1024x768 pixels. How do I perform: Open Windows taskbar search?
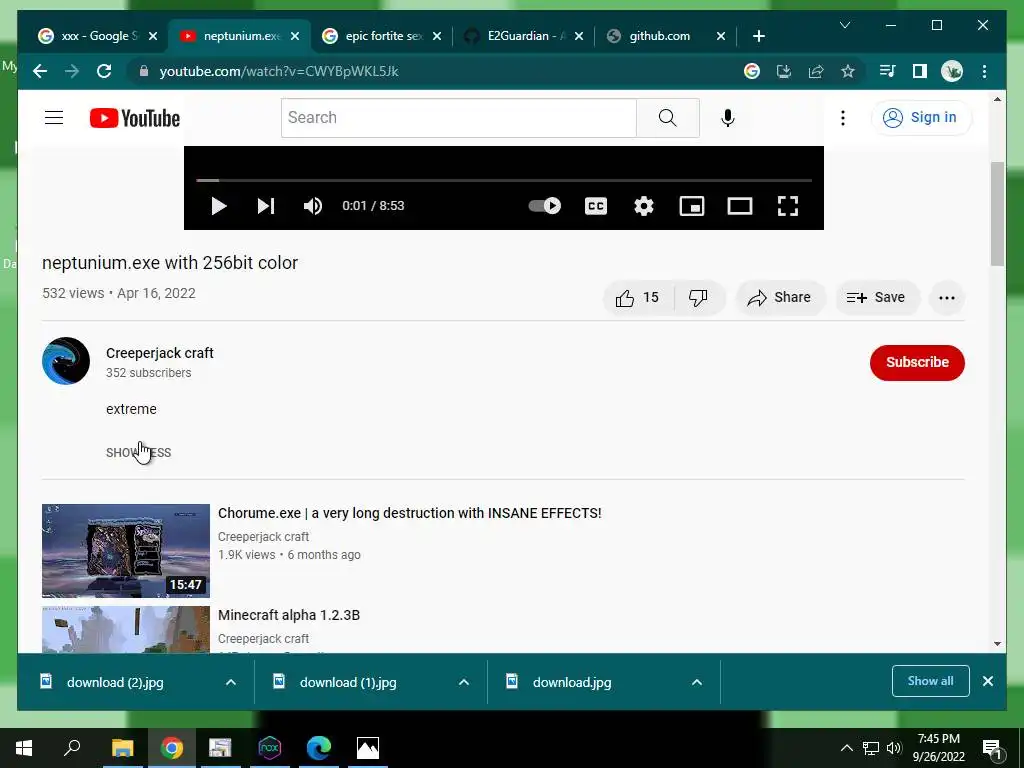(72, 748)
